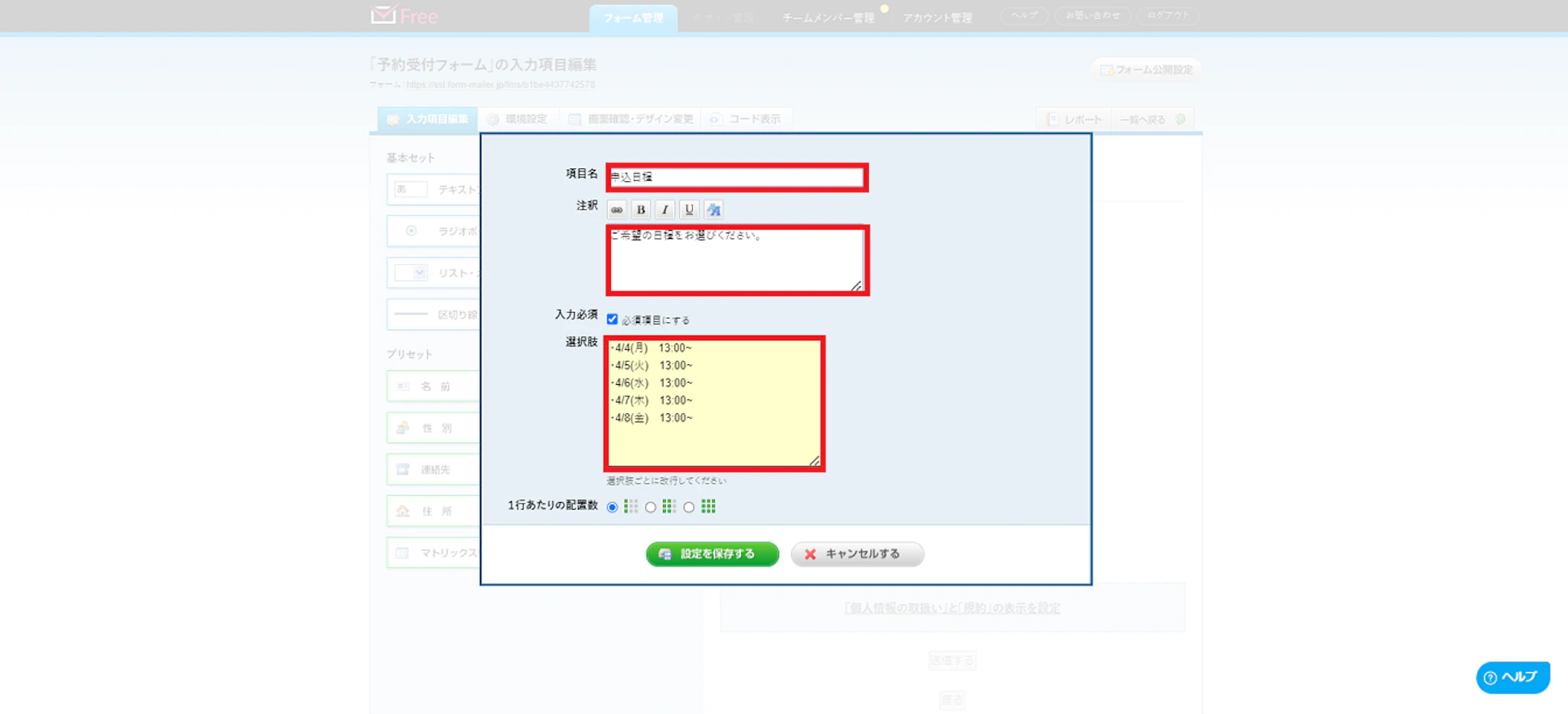Open フォーム公開設定
Image resolution: width=1568 pixels, height=714 pixels.
1146,70
